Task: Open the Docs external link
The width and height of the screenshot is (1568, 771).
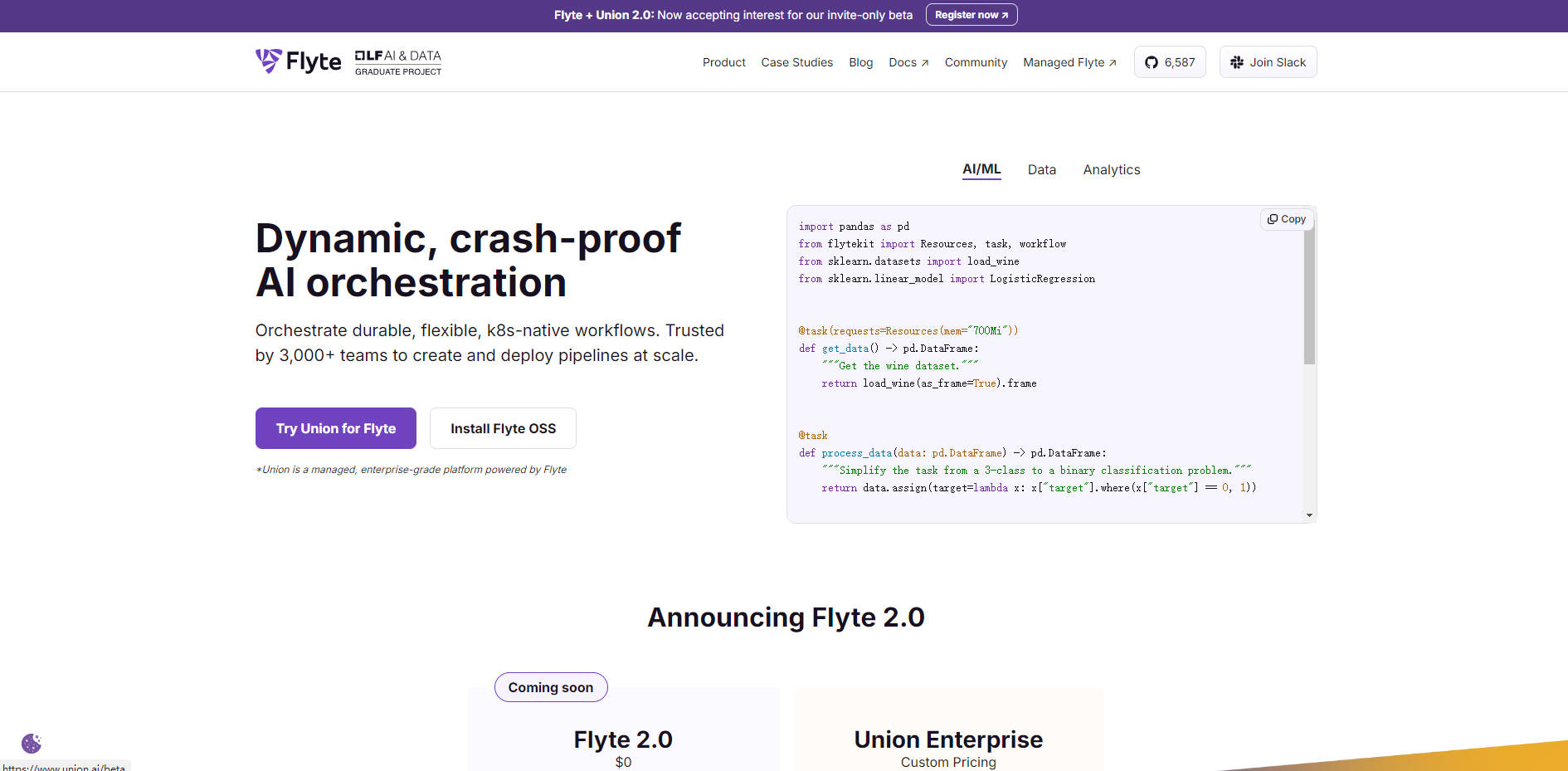Action: pyautogui.click(x=908, y=62)
